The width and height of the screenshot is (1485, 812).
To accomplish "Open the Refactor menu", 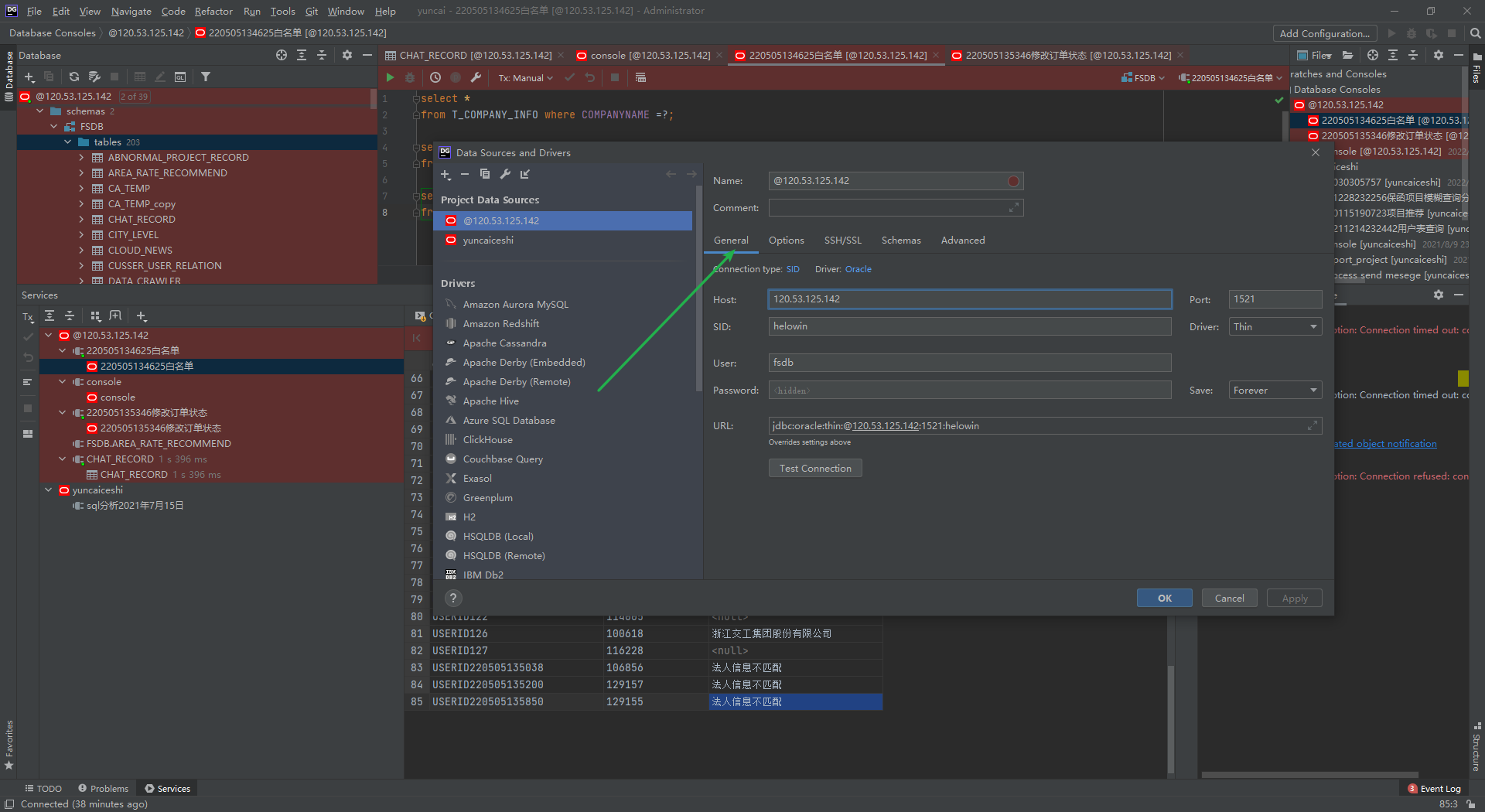I will 213,11.
